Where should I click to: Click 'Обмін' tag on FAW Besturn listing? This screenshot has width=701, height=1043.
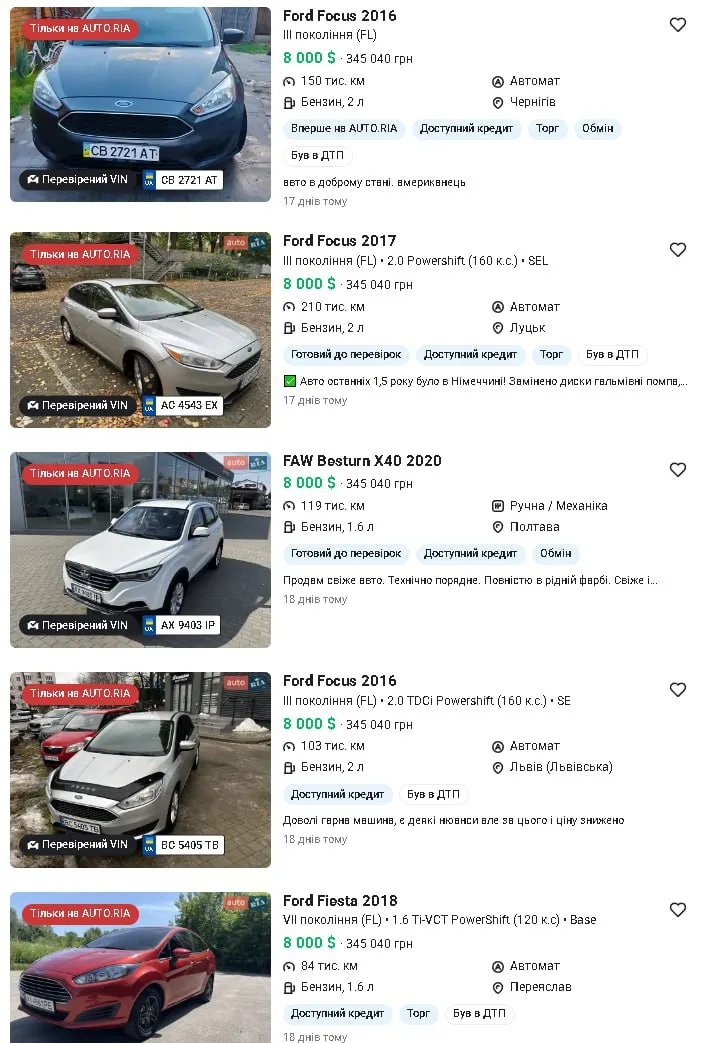pos(556,553)
